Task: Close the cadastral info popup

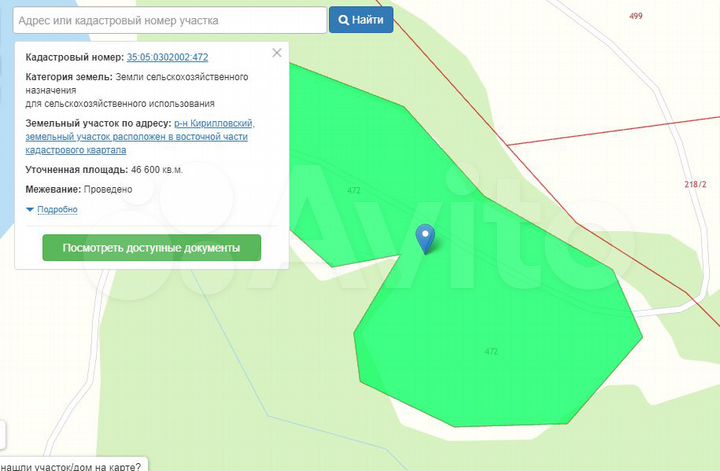Action: (x=277, y=53)
